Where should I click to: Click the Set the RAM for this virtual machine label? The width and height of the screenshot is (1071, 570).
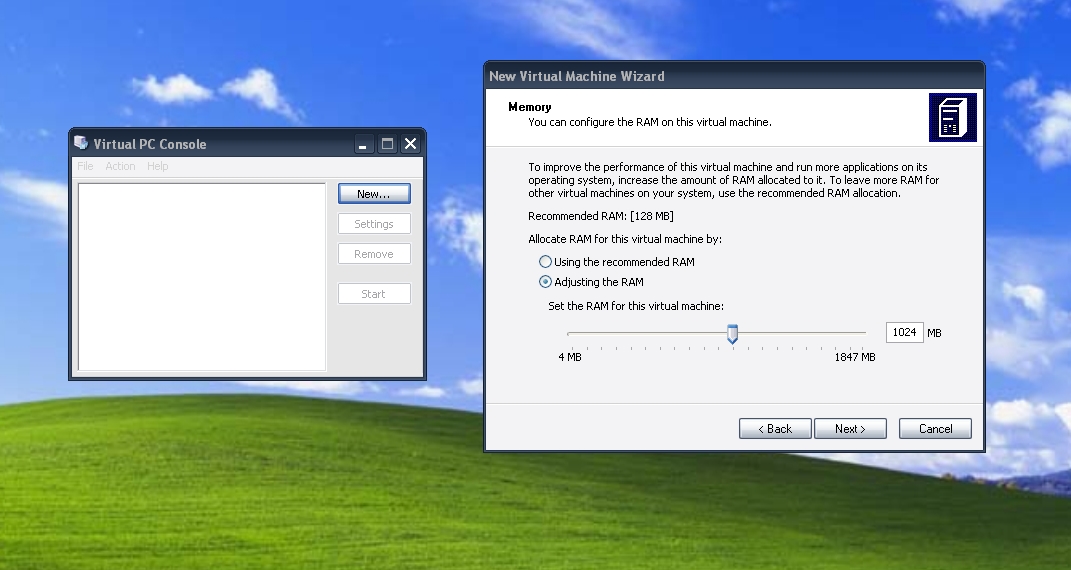[636, 306]
